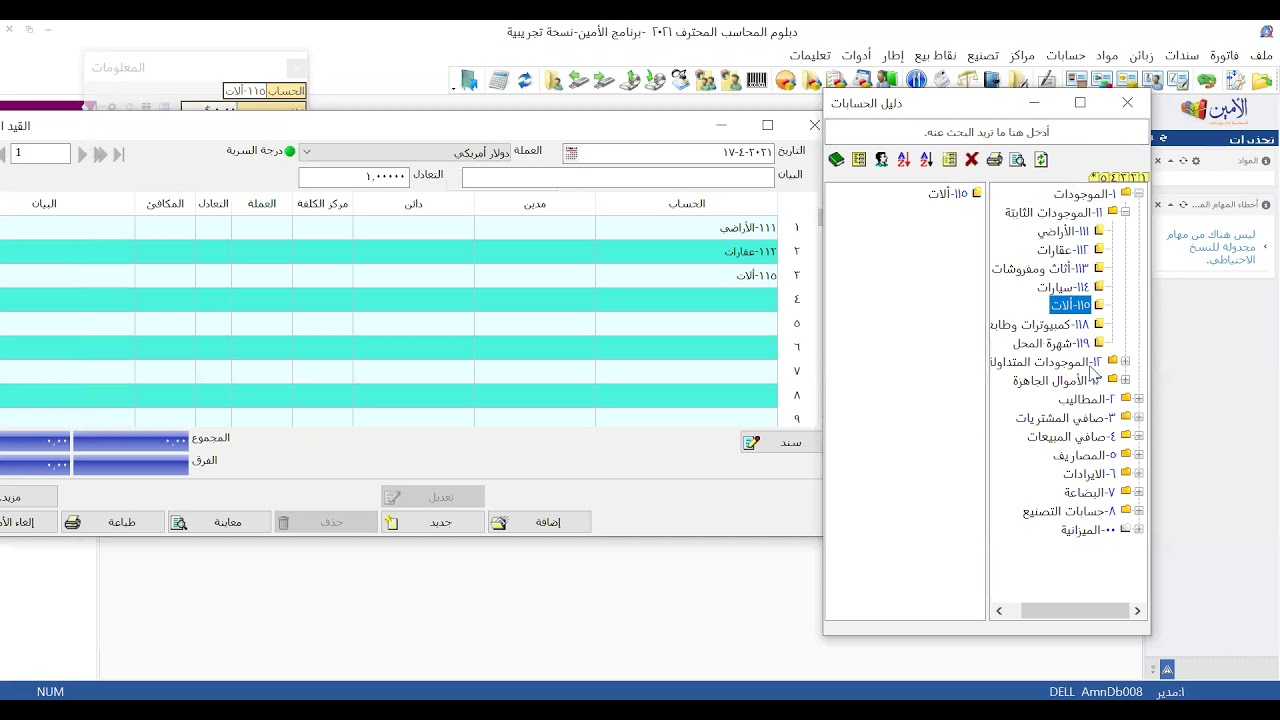Click accounts guide horizontal scrollbar left arrow
Screen dimensions: 1280x720
pos(999,611)
